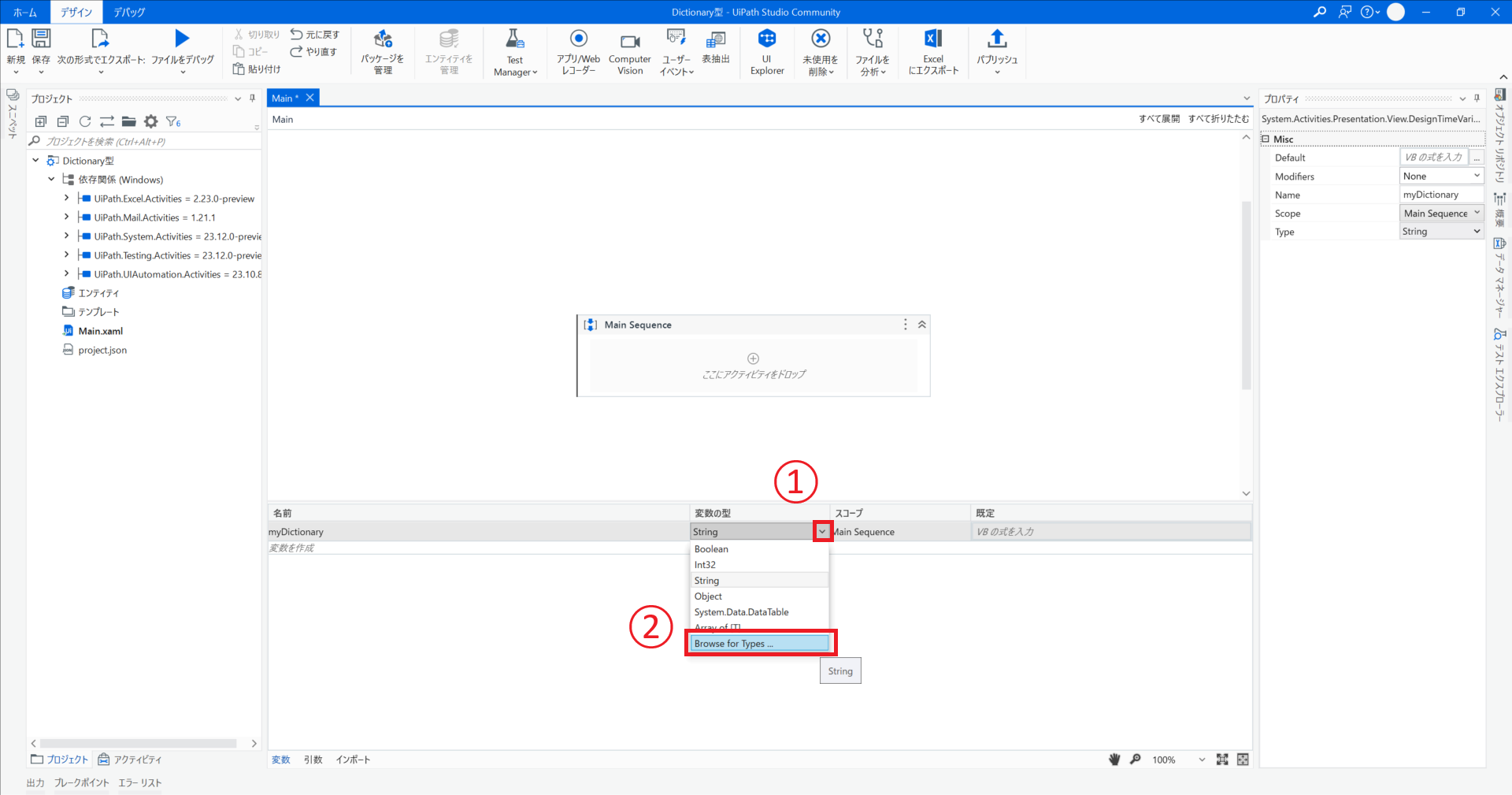The image size is (1512, 795).
Task: Open project folder in explorer icon
Action: point(129,121)
